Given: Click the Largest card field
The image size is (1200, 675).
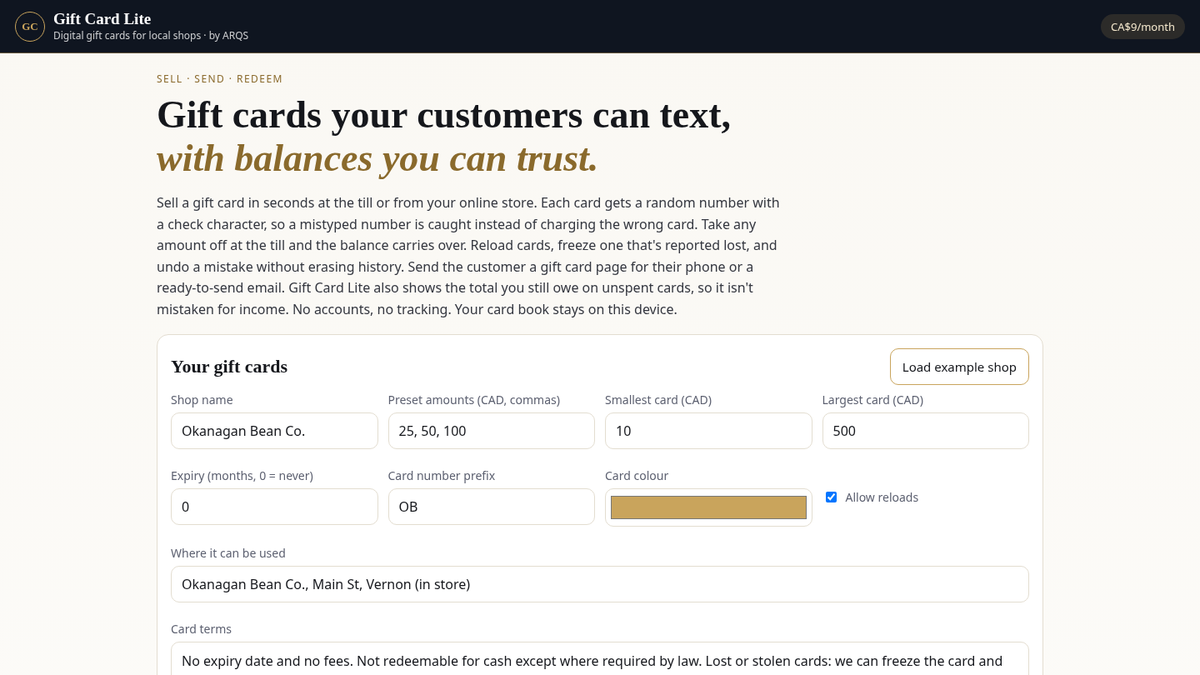Looking at the screenshot, I should coord(925,431).
